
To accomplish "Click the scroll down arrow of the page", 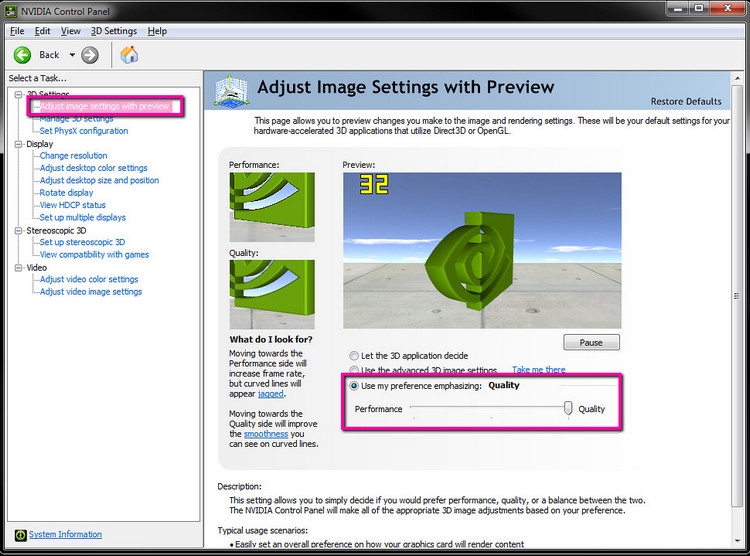I will point(737,541).
